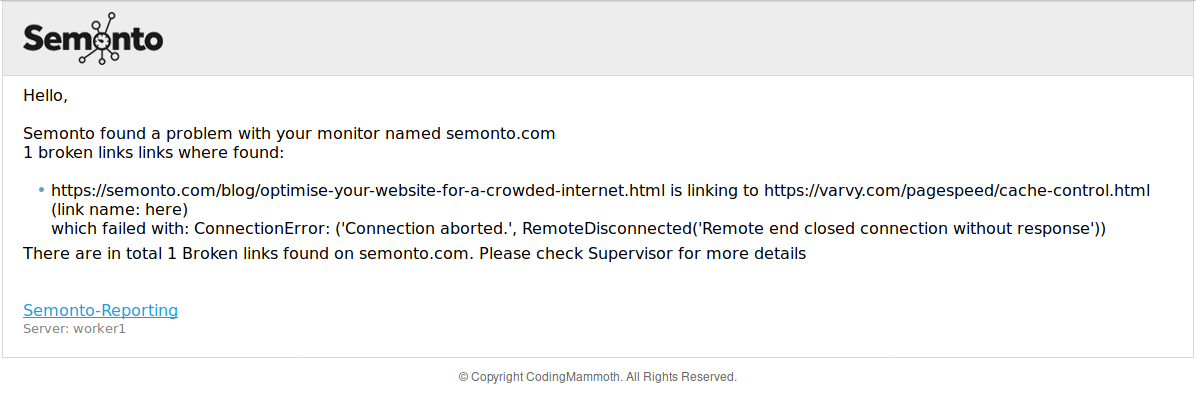
Task: Click the semonto.com blog article URL
Action: click(358, 191)
